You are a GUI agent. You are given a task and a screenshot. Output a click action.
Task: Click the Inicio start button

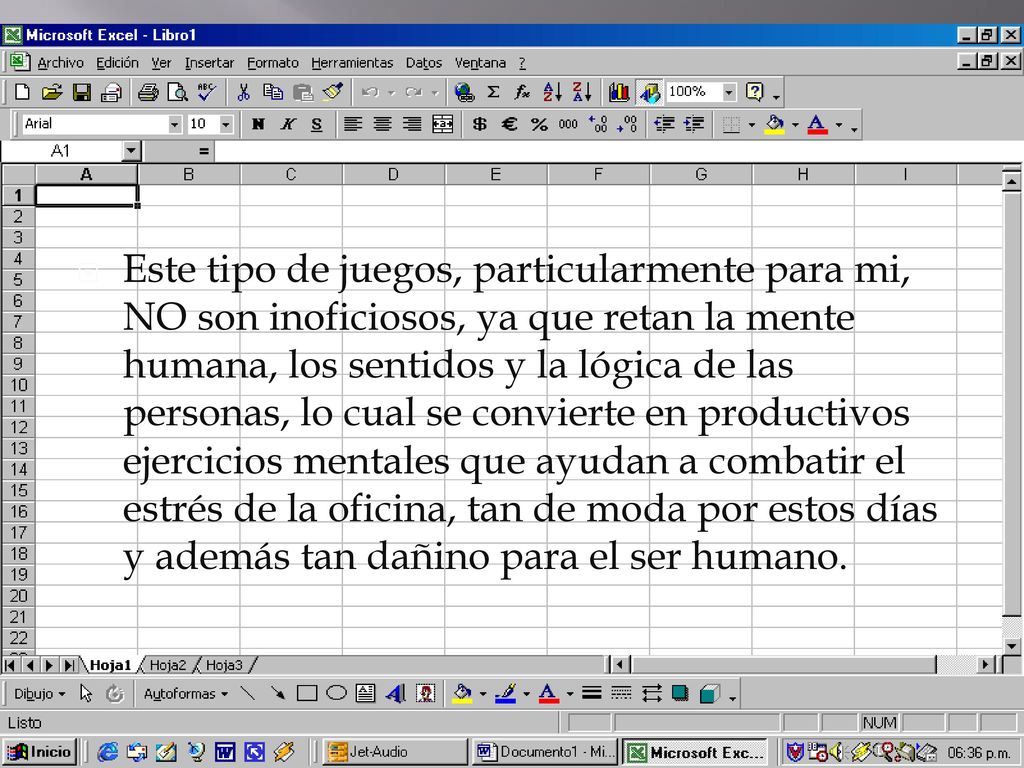[x=40, y=752]
